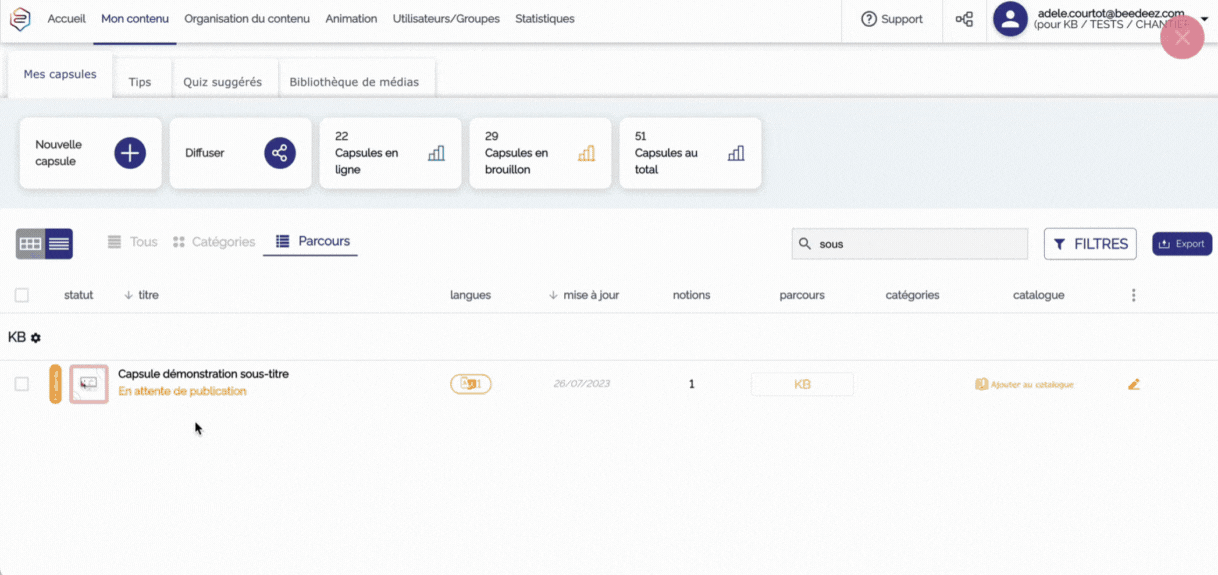The image size is (1218, 575).
Task: Click the language badge icon in capsule row
Action: point(470,384)
